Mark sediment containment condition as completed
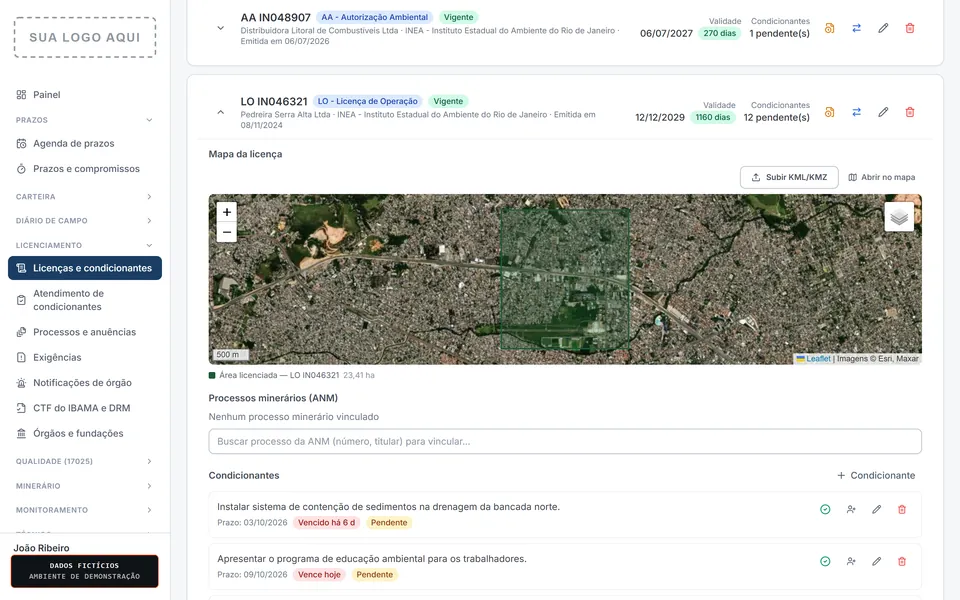 click(x=825, y=509)
